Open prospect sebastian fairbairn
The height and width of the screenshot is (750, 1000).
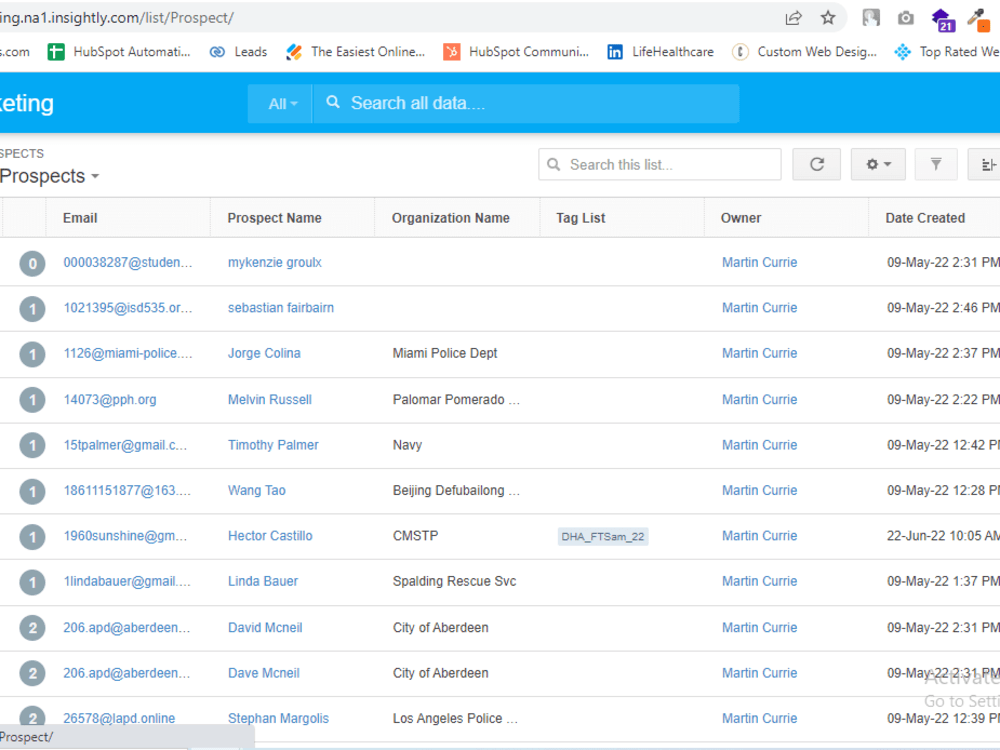281,307
